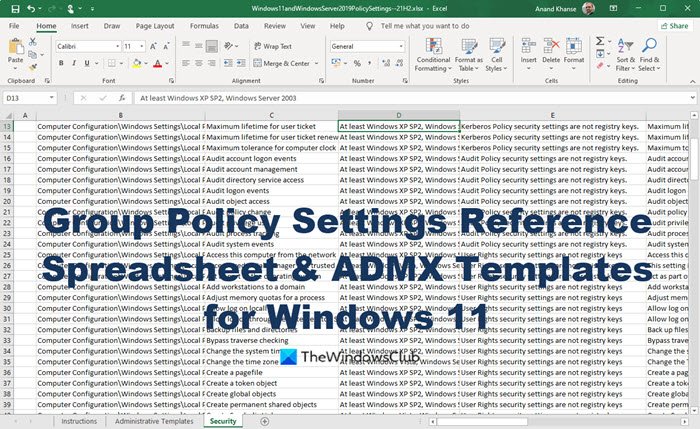Click Insert cells icon
This screenshot has height=429, width=700.
[x=529, y=46]
